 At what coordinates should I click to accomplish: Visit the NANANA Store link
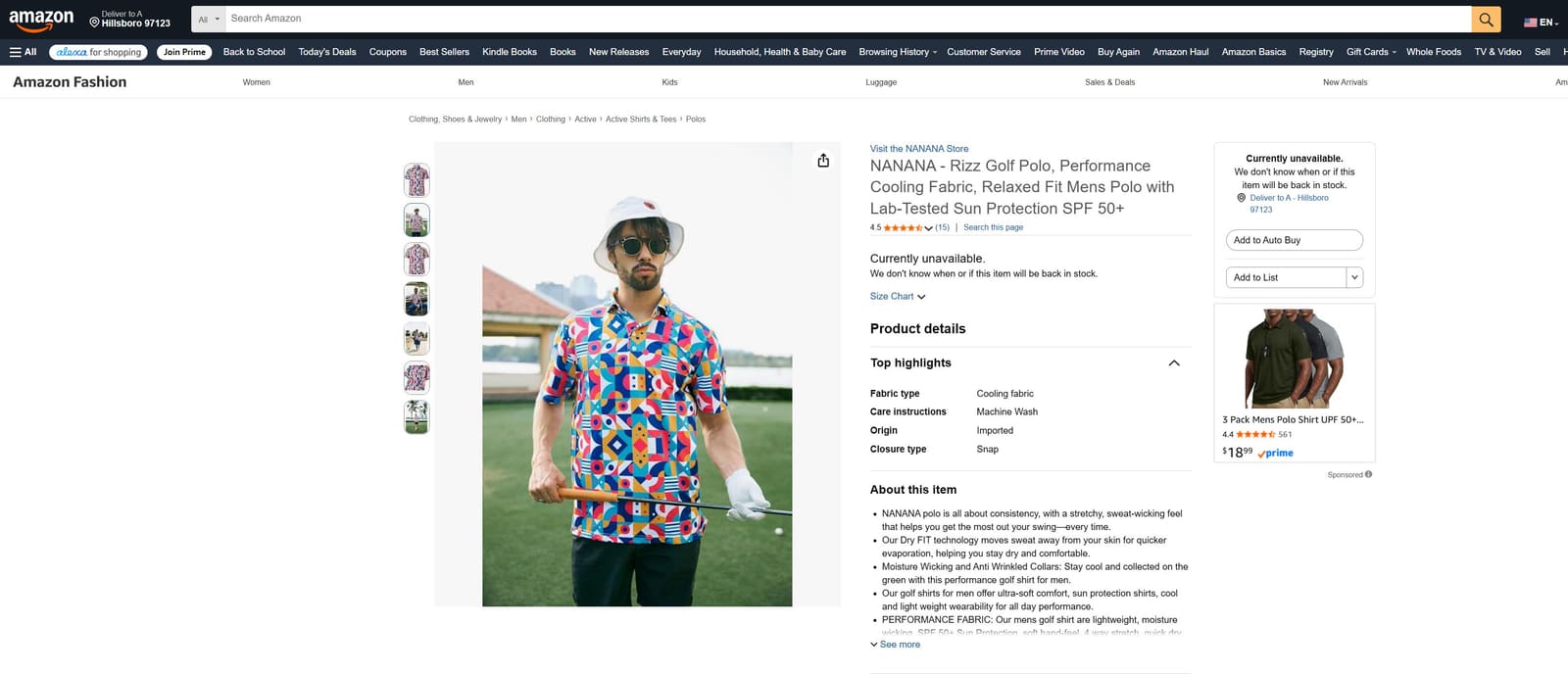[919, 149]
